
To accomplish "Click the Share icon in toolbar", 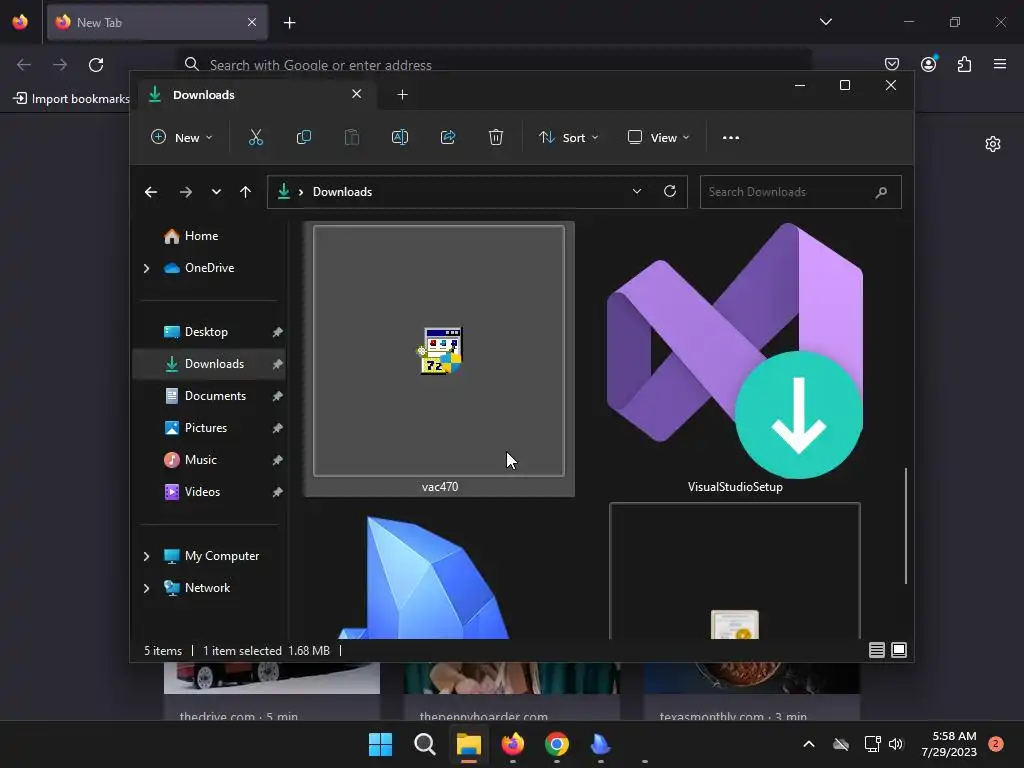I will pyautogui.click(x=448, y=137).
